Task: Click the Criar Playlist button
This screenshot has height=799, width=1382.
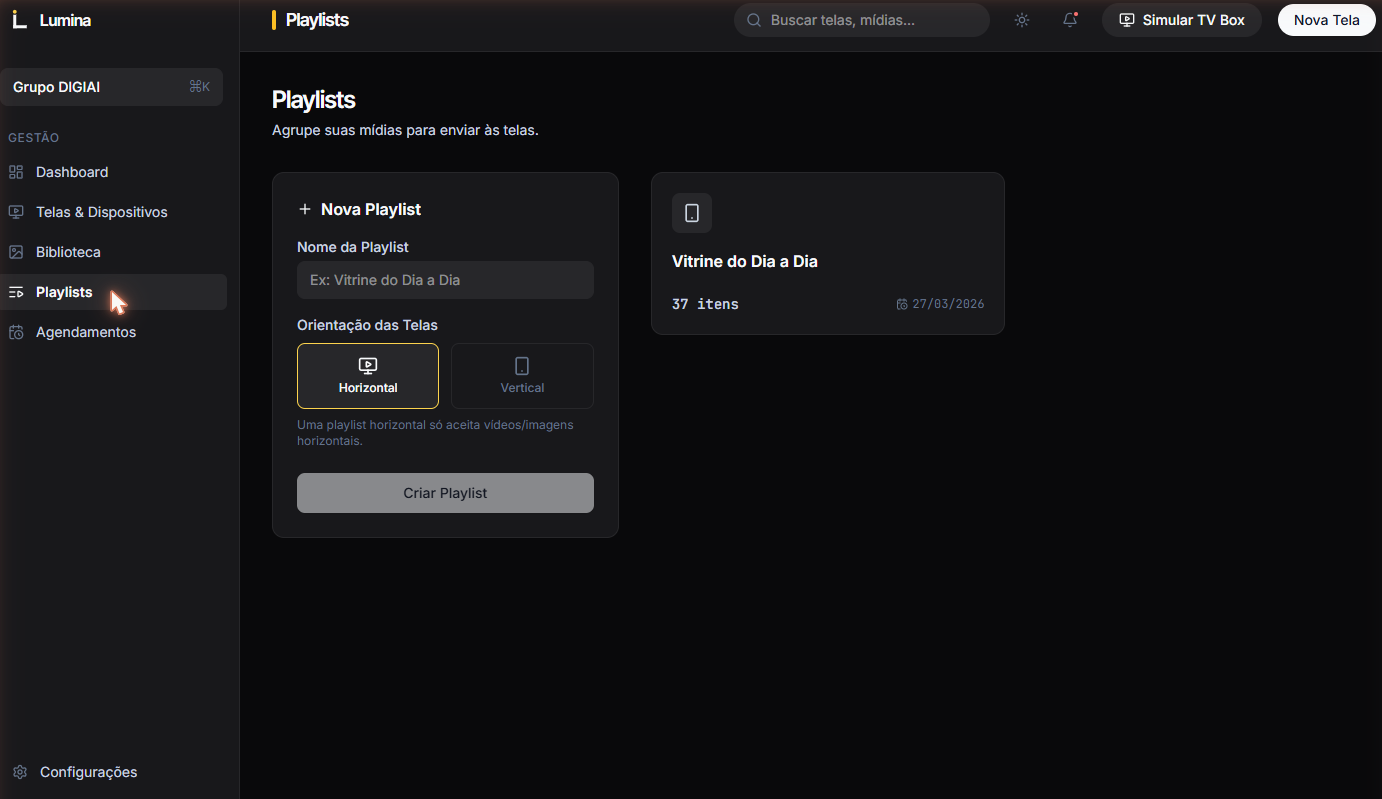Action: tap(445, 493)
